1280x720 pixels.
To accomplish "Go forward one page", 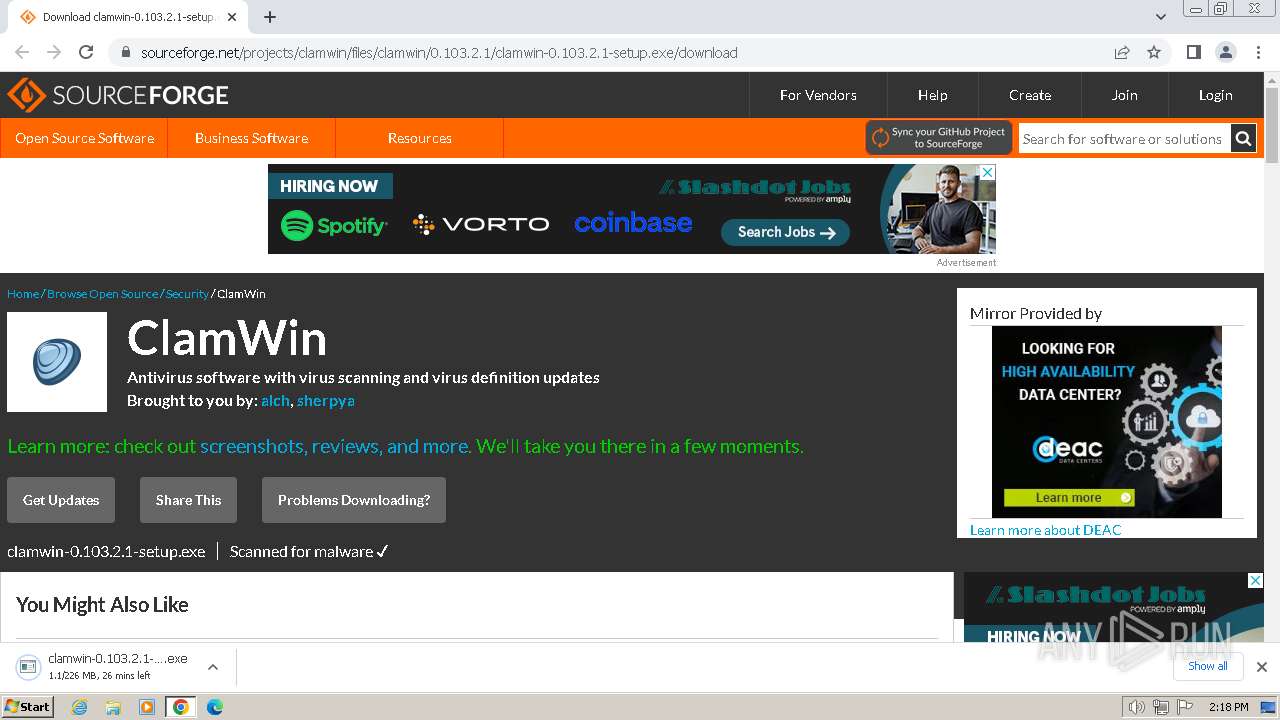I will click(x=54, y=52).
